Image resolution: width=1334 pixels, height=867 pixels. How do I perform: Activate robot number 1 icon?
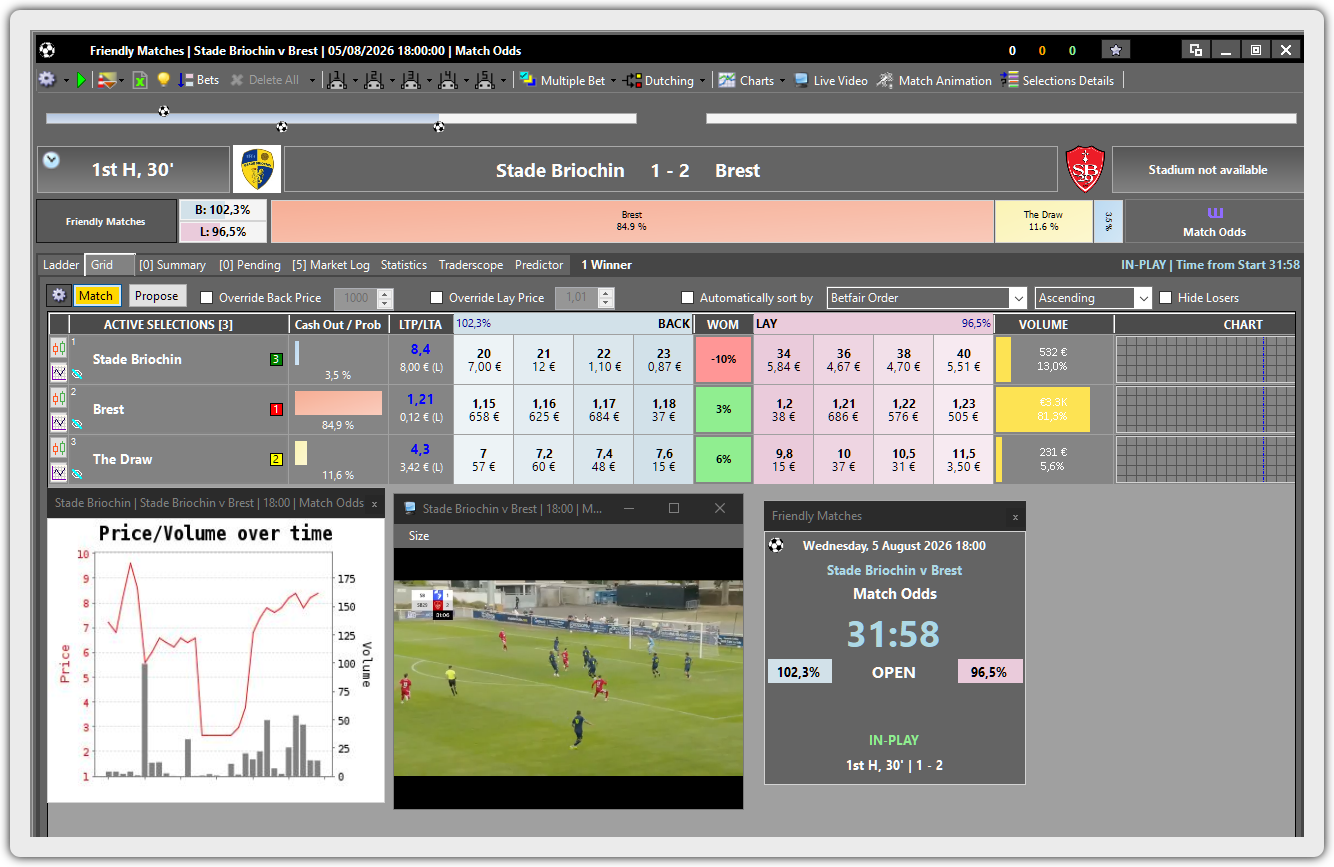pos(337,80)
